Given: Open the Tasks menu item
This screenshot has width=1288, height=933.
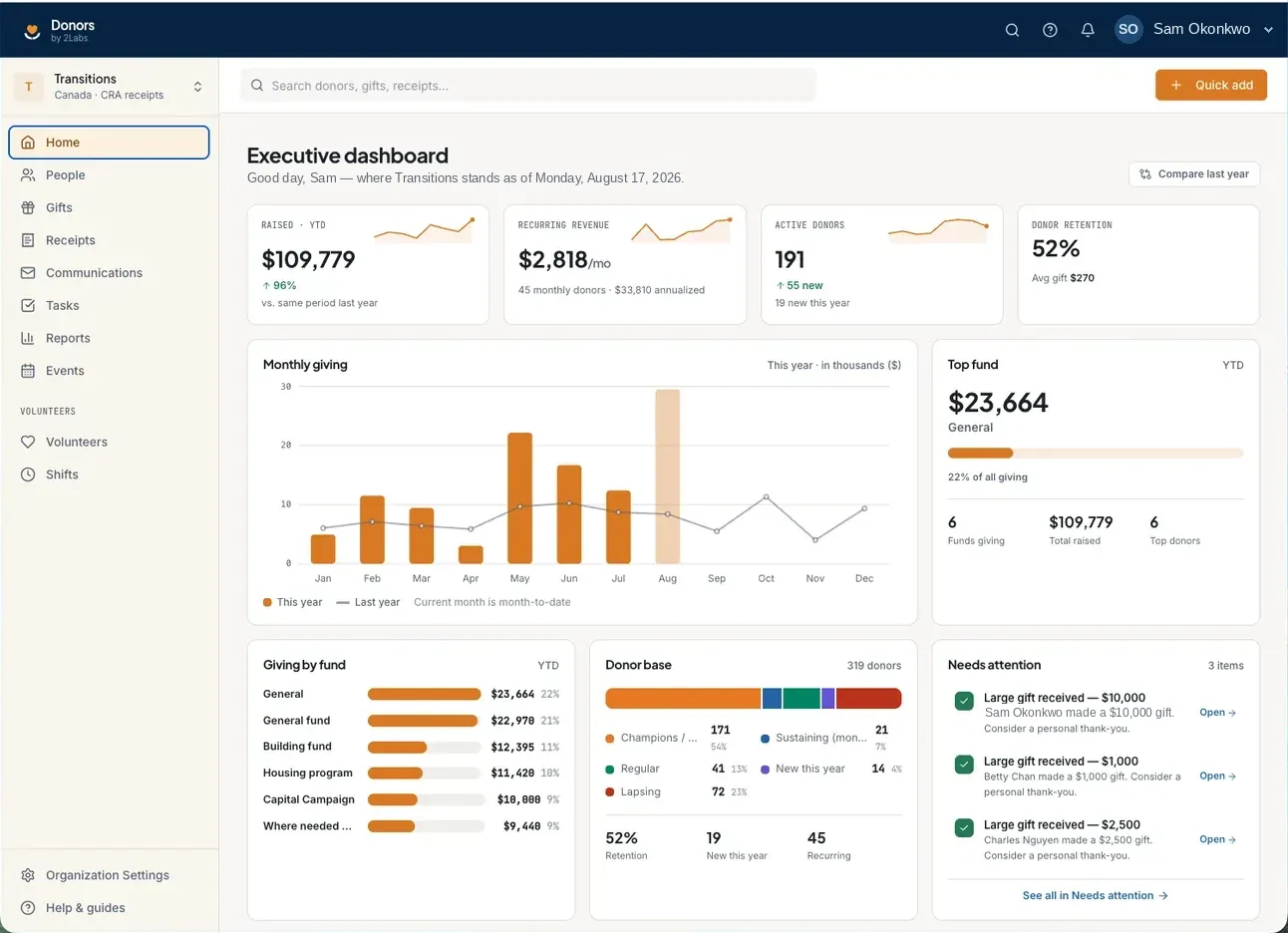Looking at the screenshot, I should pos(110,305).
